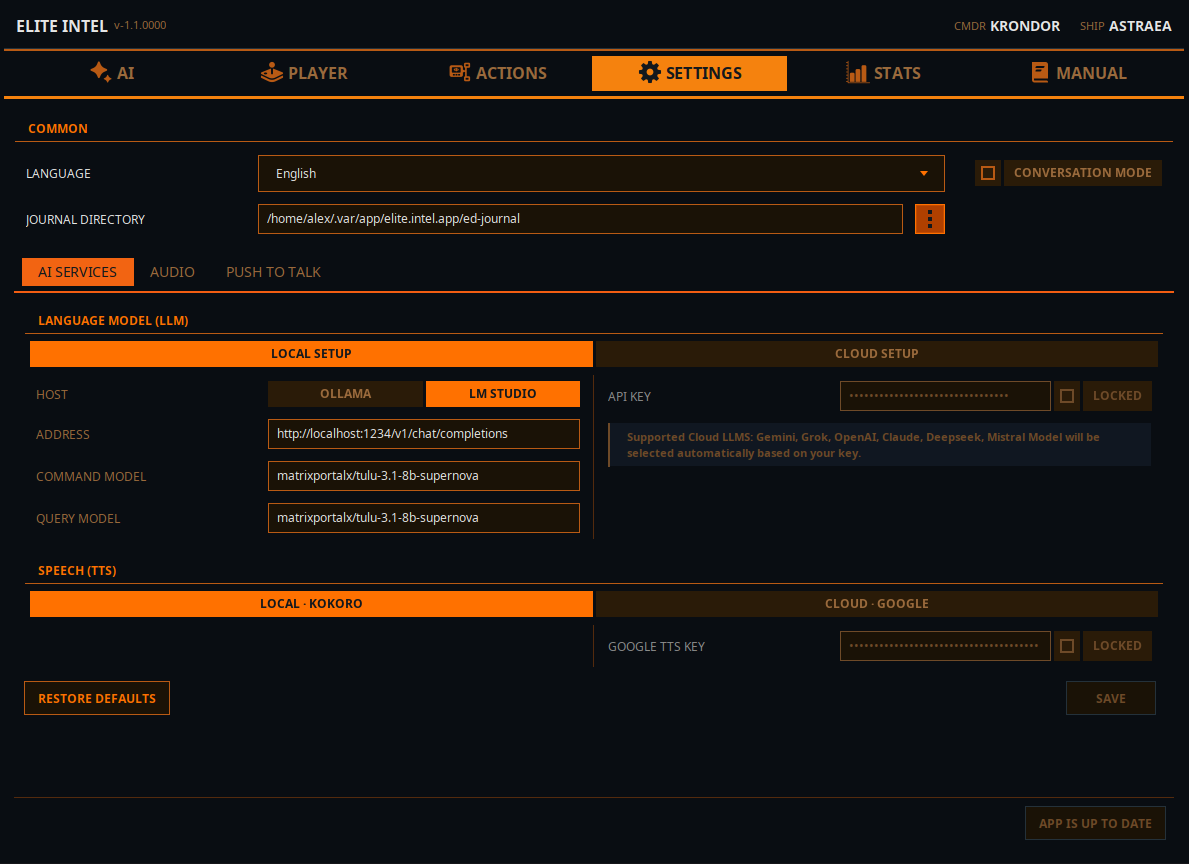Click App Is Up To Date button
This screenshot has width=1189, height=864.
pos(1095,823)
